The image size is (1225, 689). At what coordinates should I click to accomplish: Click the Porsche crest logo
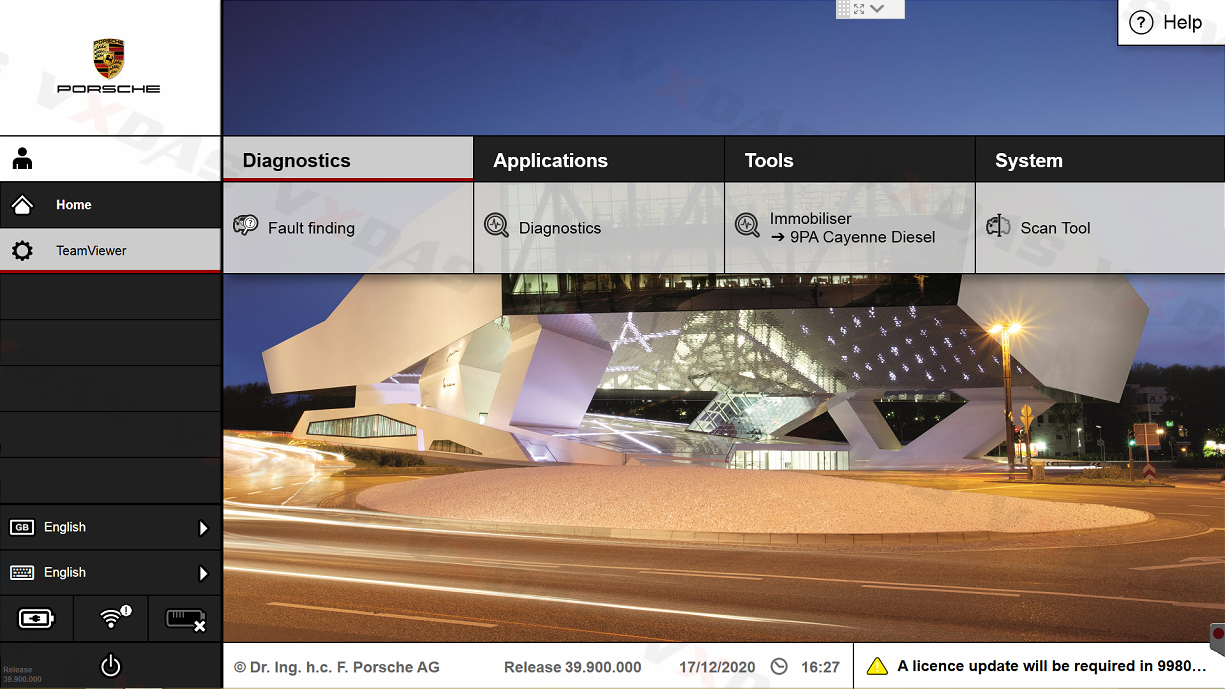coord(108,59)
